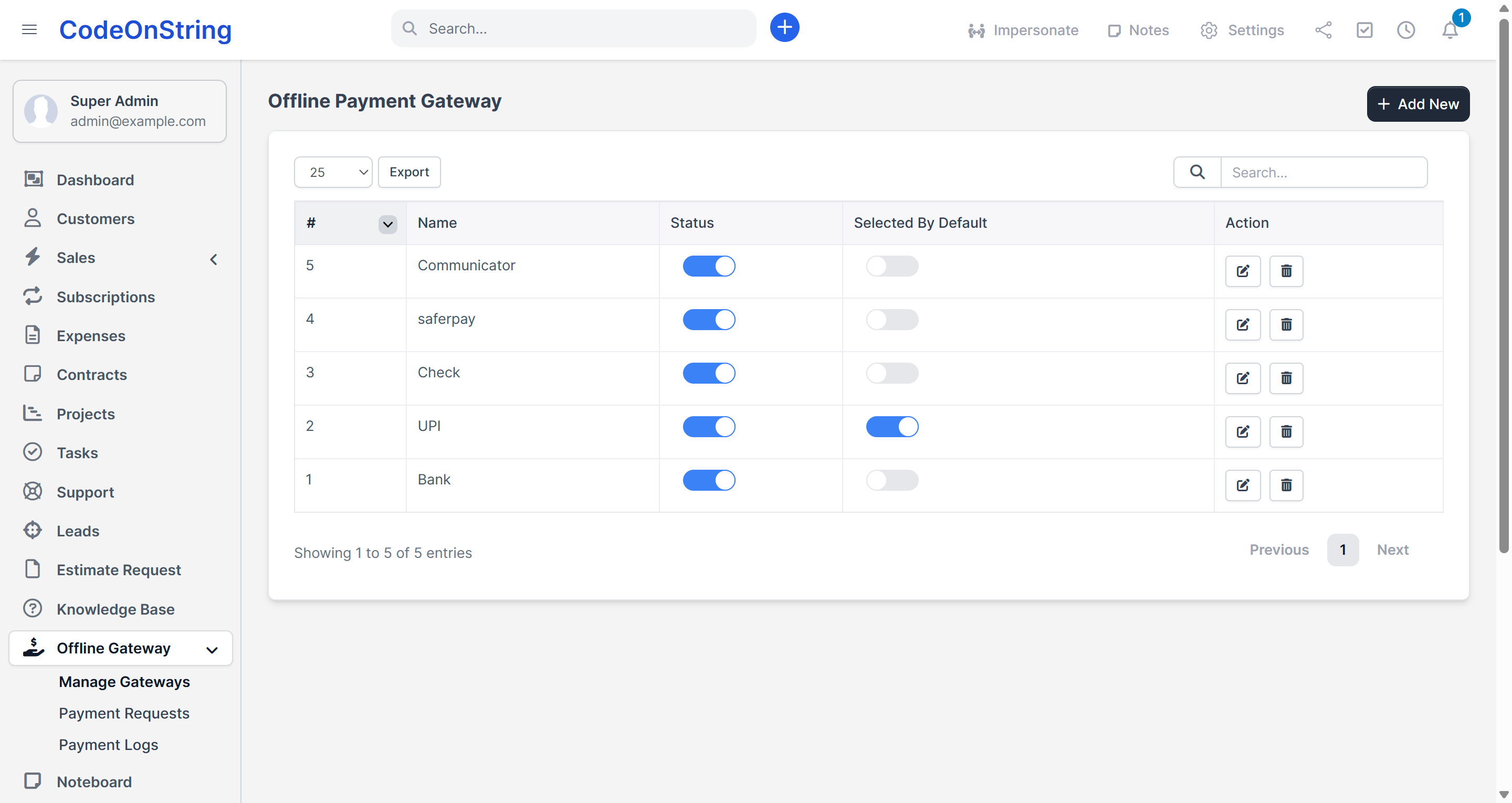Go to Next page
This screenshot has height=803, width=1512.
[x=1392, y=550]
